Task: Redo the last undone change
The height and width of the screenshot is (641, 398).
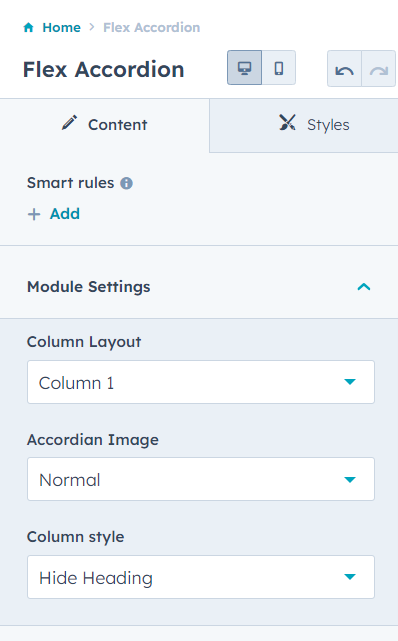Action: (379, 69)
